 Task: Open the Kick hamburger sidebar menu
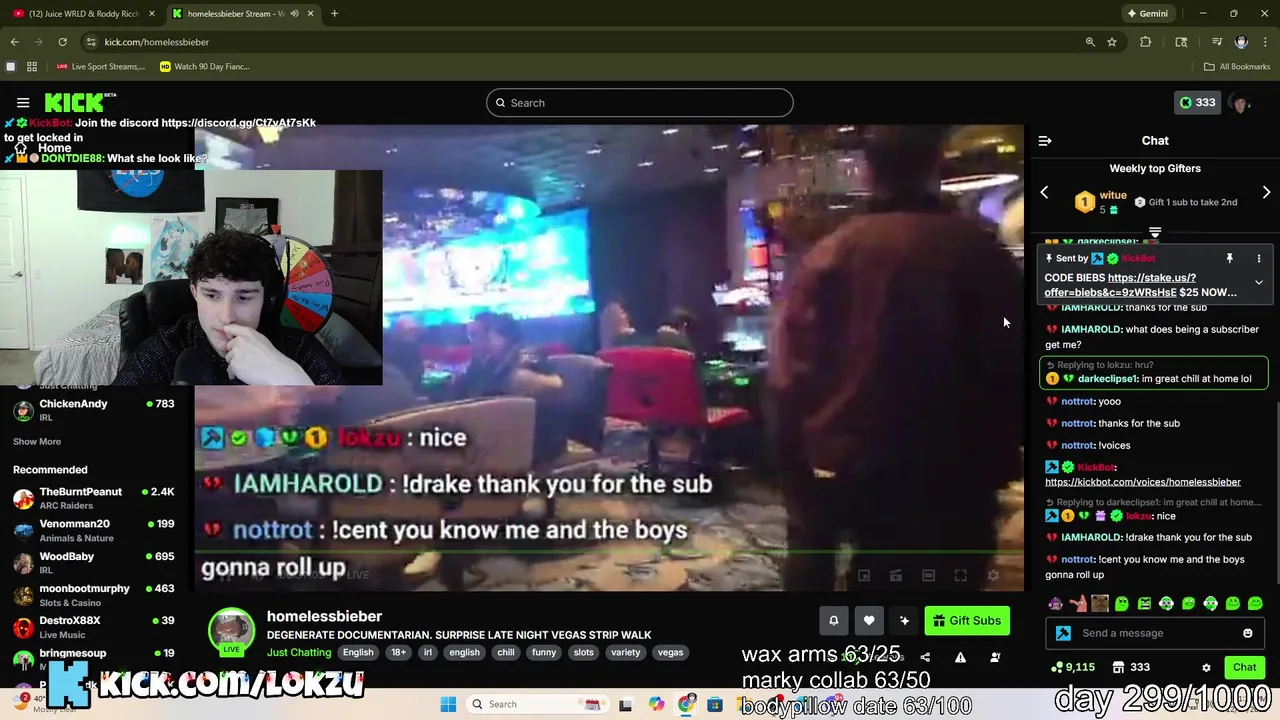(x=23, y=103)
